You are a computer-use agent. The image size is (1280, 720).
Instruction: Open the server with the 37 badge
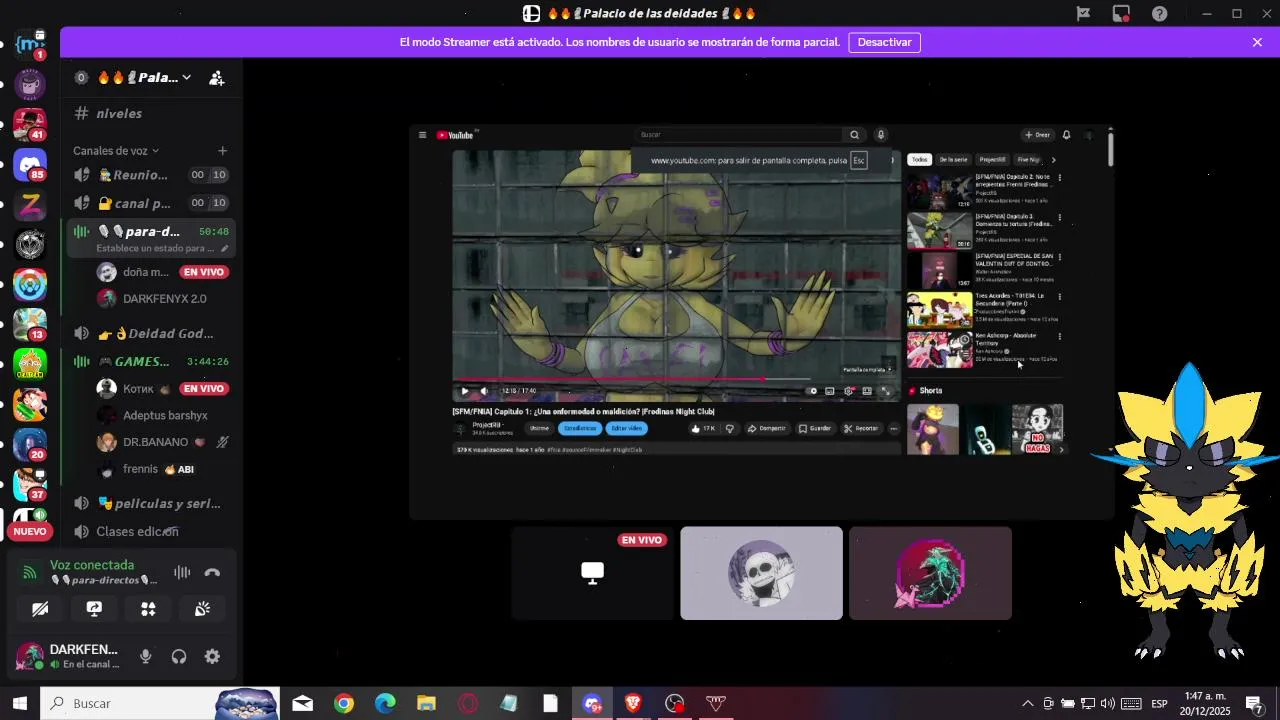30,485
